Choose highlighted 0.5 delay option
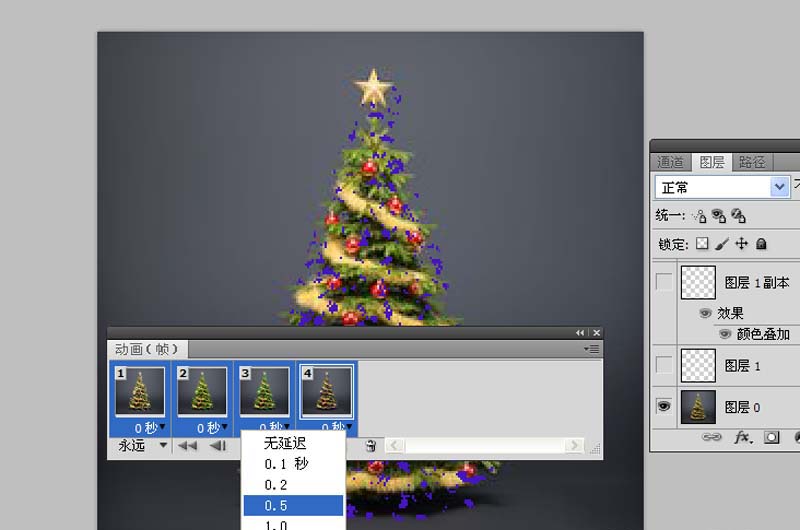The image size is (800, 530). pyautogui.click(x=293, y=506)
